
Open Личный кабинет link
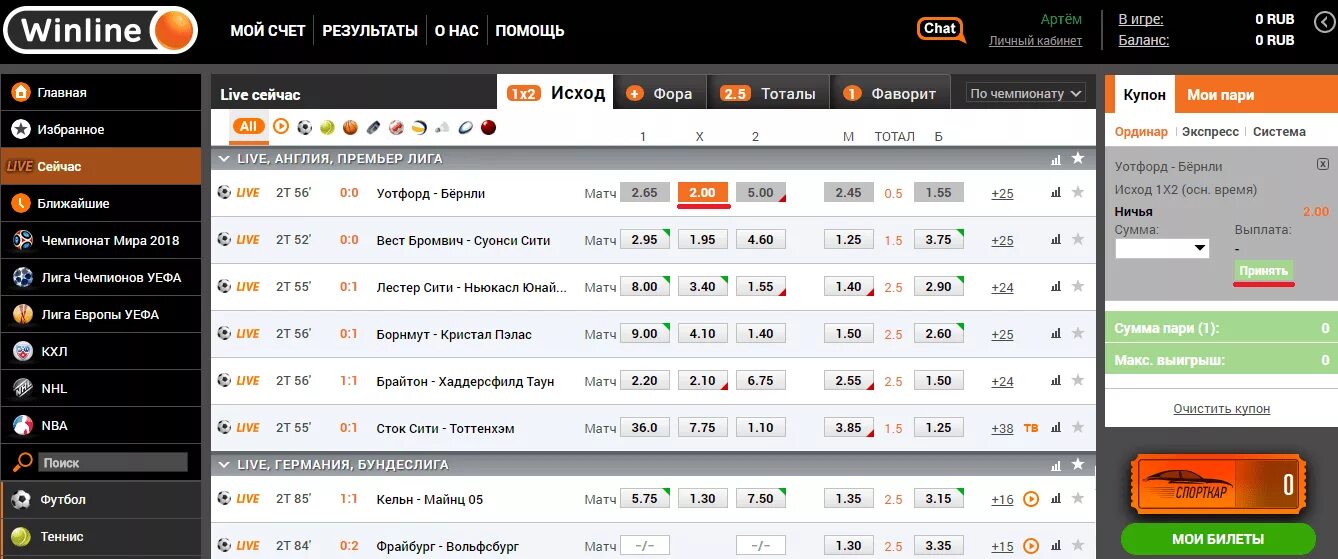1036,41
